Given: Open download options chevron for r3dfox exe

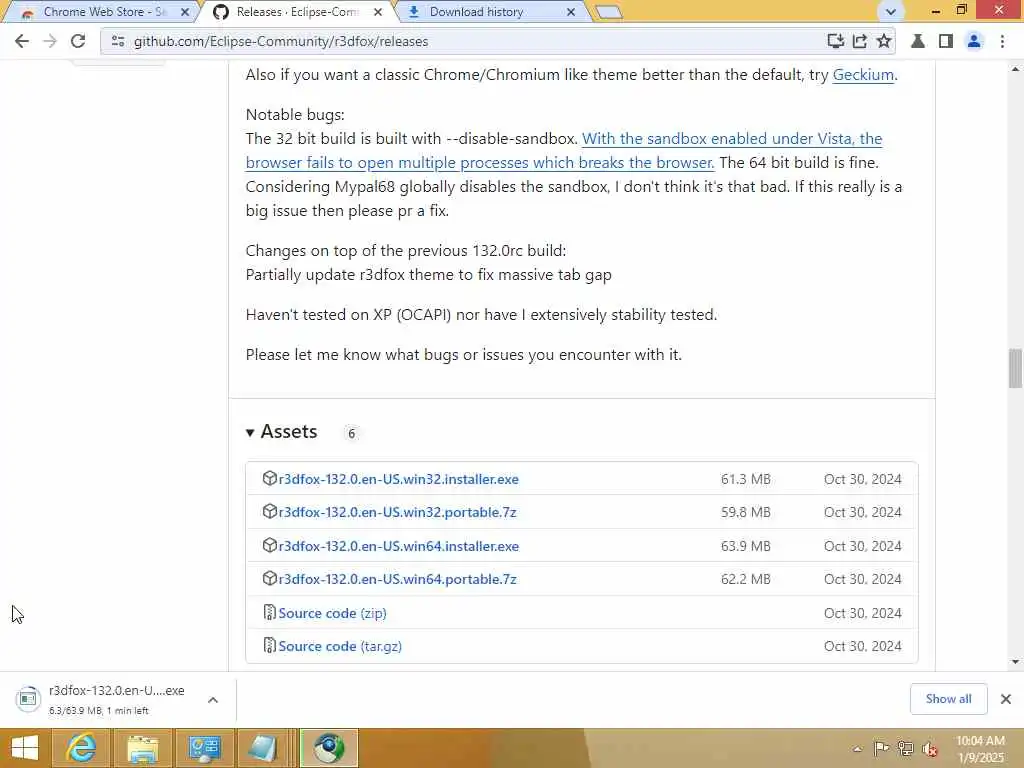Looking at the screenshot, I should pos(213,699).
